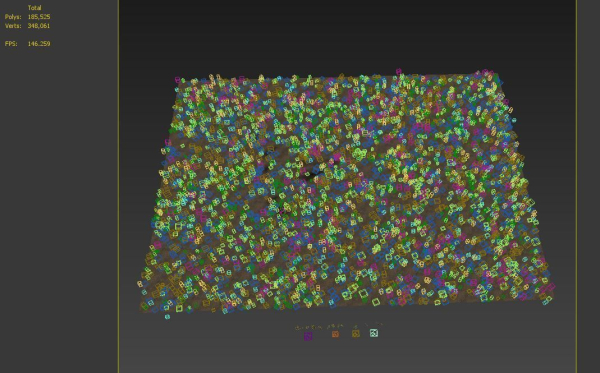Select the purple source box below the terrain
The height and width of the screenshot is (373, 600).
308,336
